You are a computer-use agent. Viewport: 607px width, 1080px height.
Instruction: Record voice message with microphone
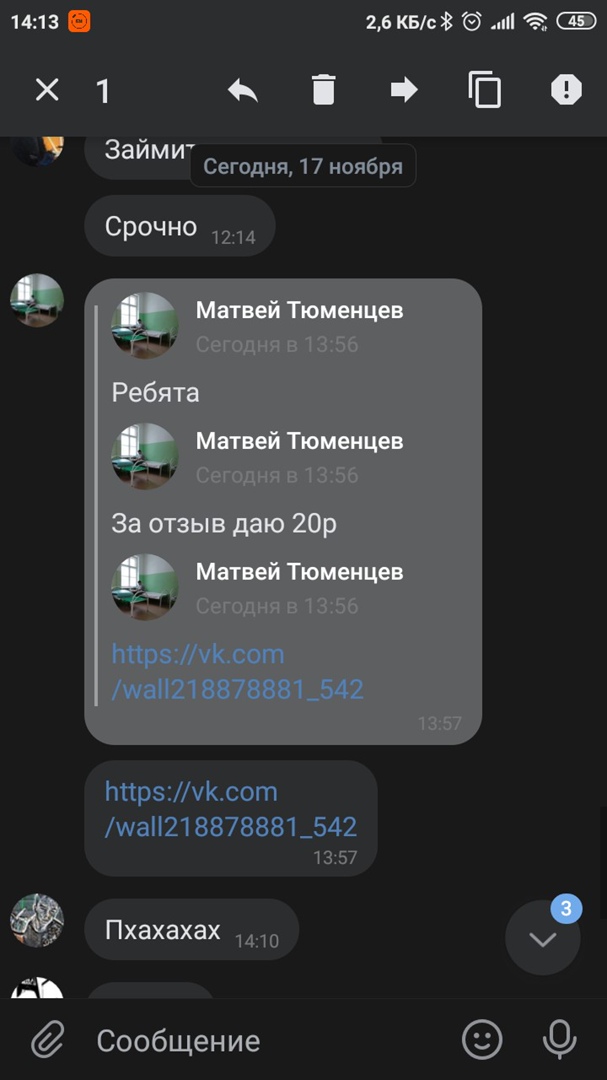tap(559, 1039)
